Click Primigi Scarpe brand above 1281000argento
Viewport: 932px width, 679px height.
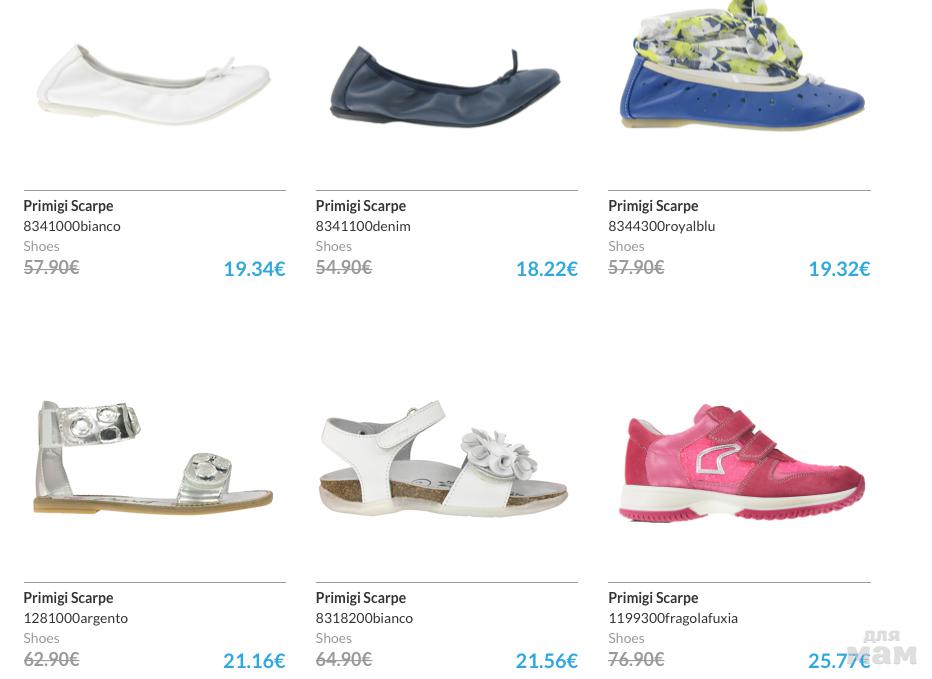[x=68, y=598]
